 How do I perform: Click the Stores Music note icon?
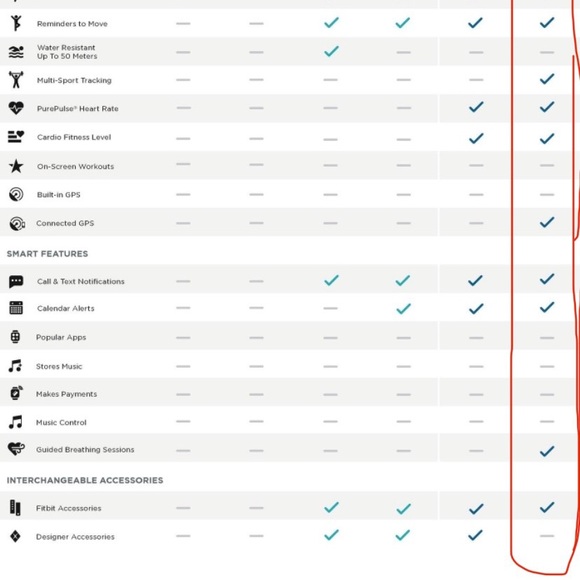(15, 366)
